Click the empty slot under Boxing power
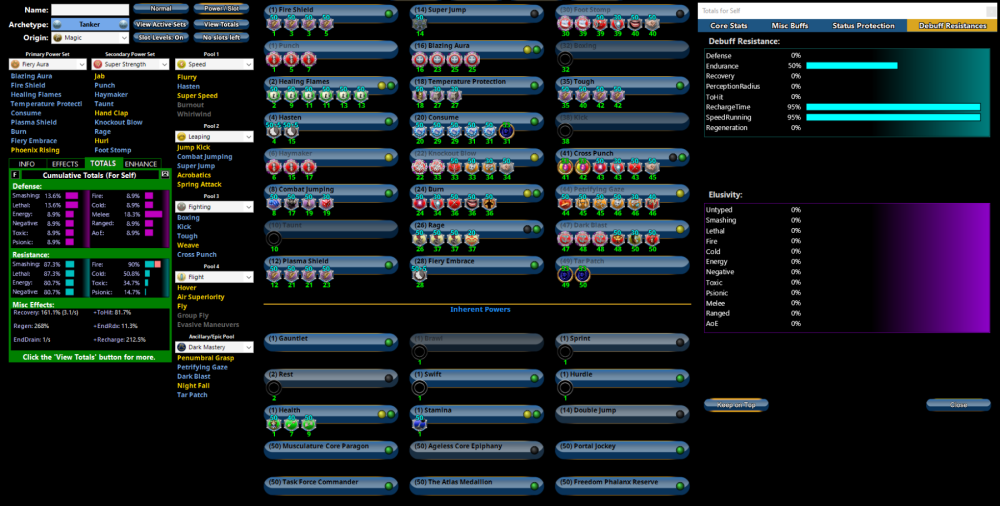 [x=567, y=59]
